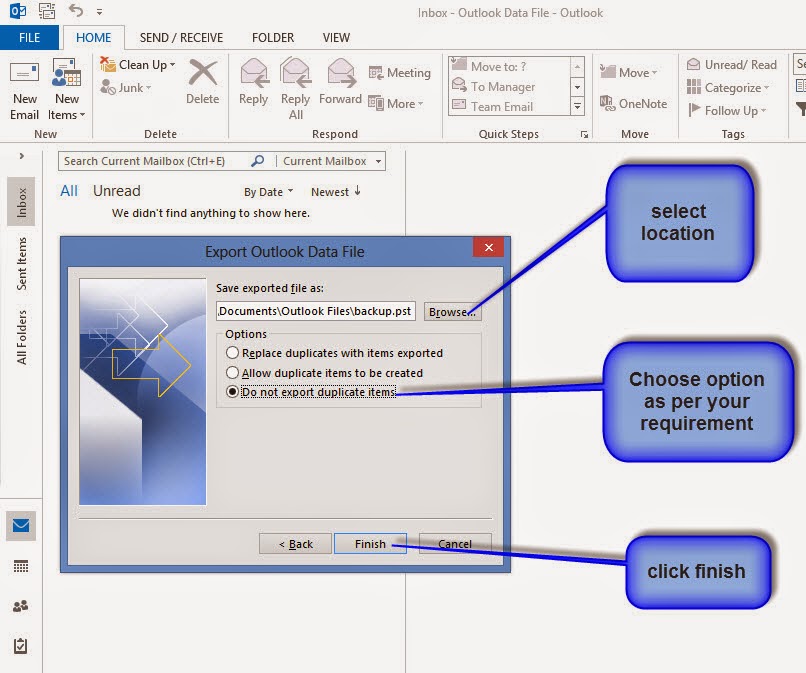Click Send/Receive All Folders quick access icon
806x673 pixels.
(47, 11)
